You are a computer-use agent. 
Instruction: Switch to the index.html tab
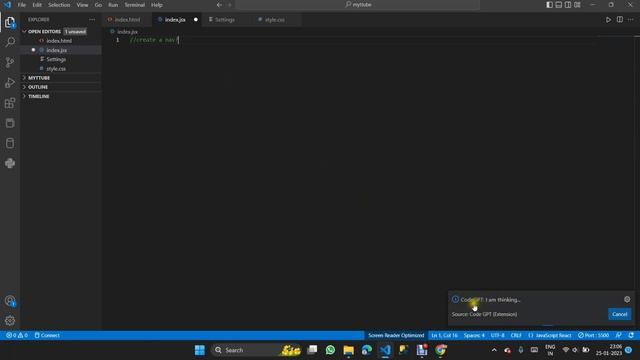(127, 20)
